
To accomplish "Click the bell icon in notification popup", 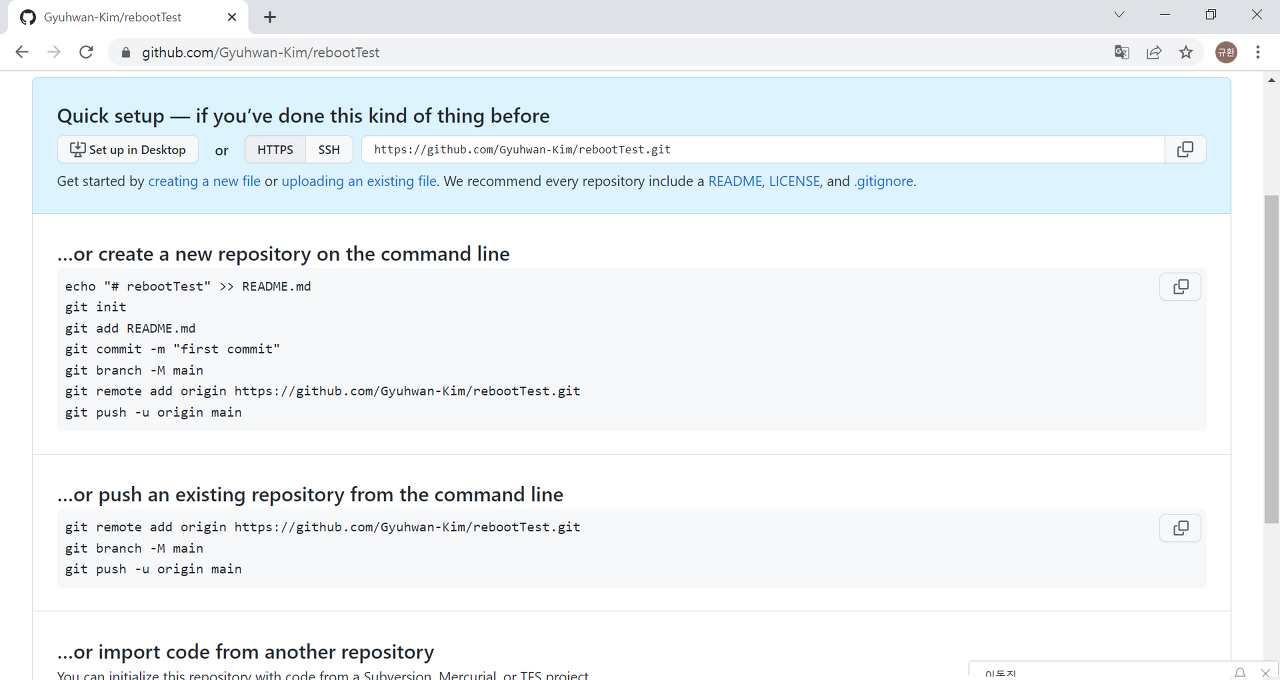I will (1240, 672).
